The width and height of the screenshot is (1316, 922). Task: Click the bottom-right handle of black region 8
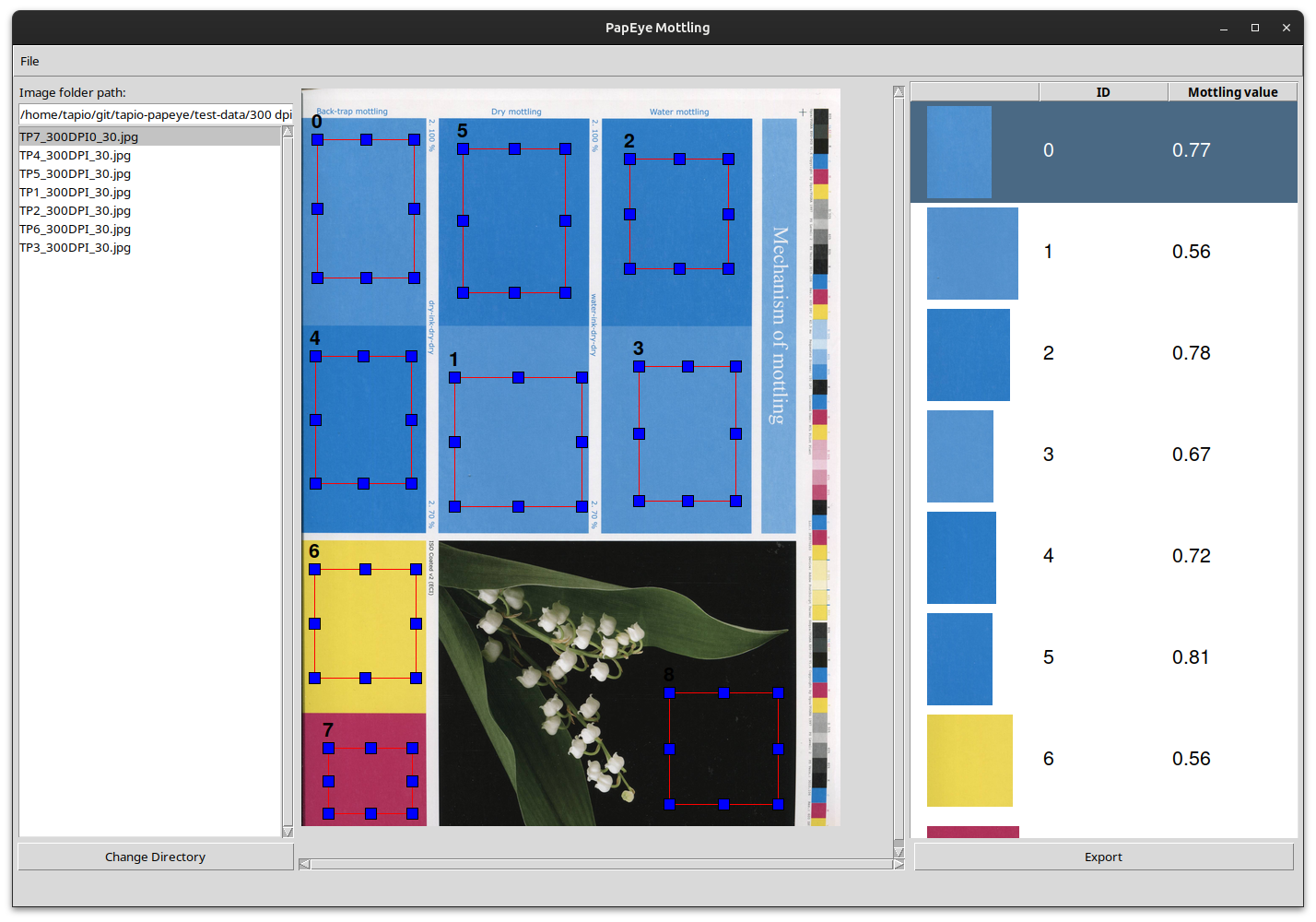pyautogui.click(x=778, y=804)
